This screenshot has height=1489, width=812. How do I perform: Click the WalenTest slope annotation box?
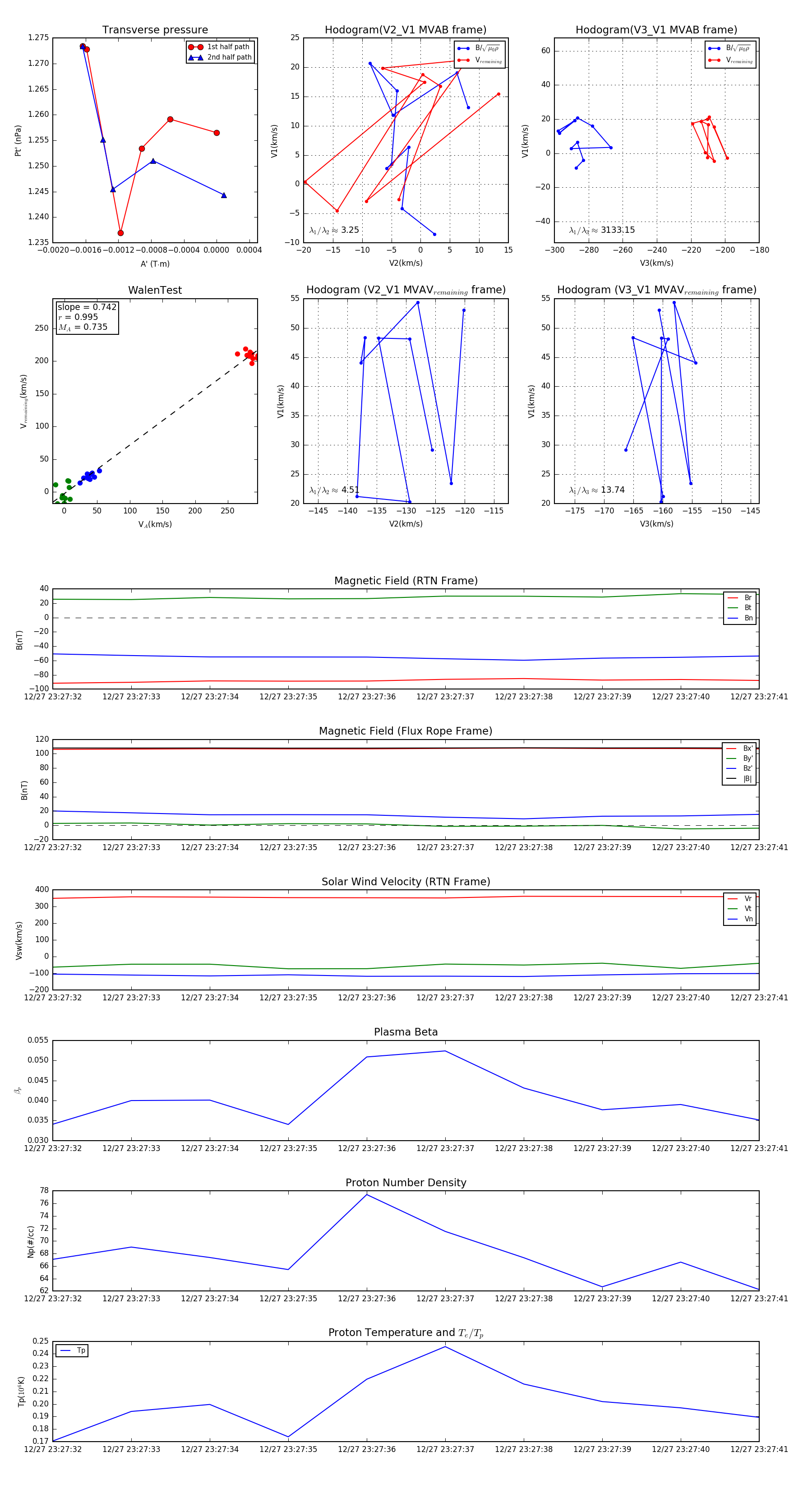coord(87,317)
